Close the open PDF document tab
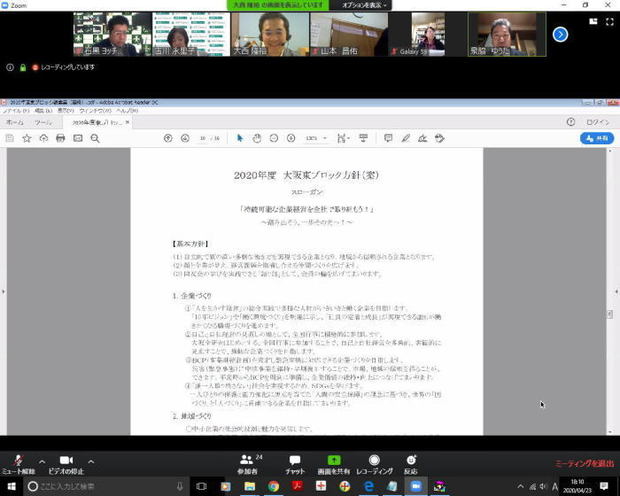 pyautogui.click(x=127, y=122)
